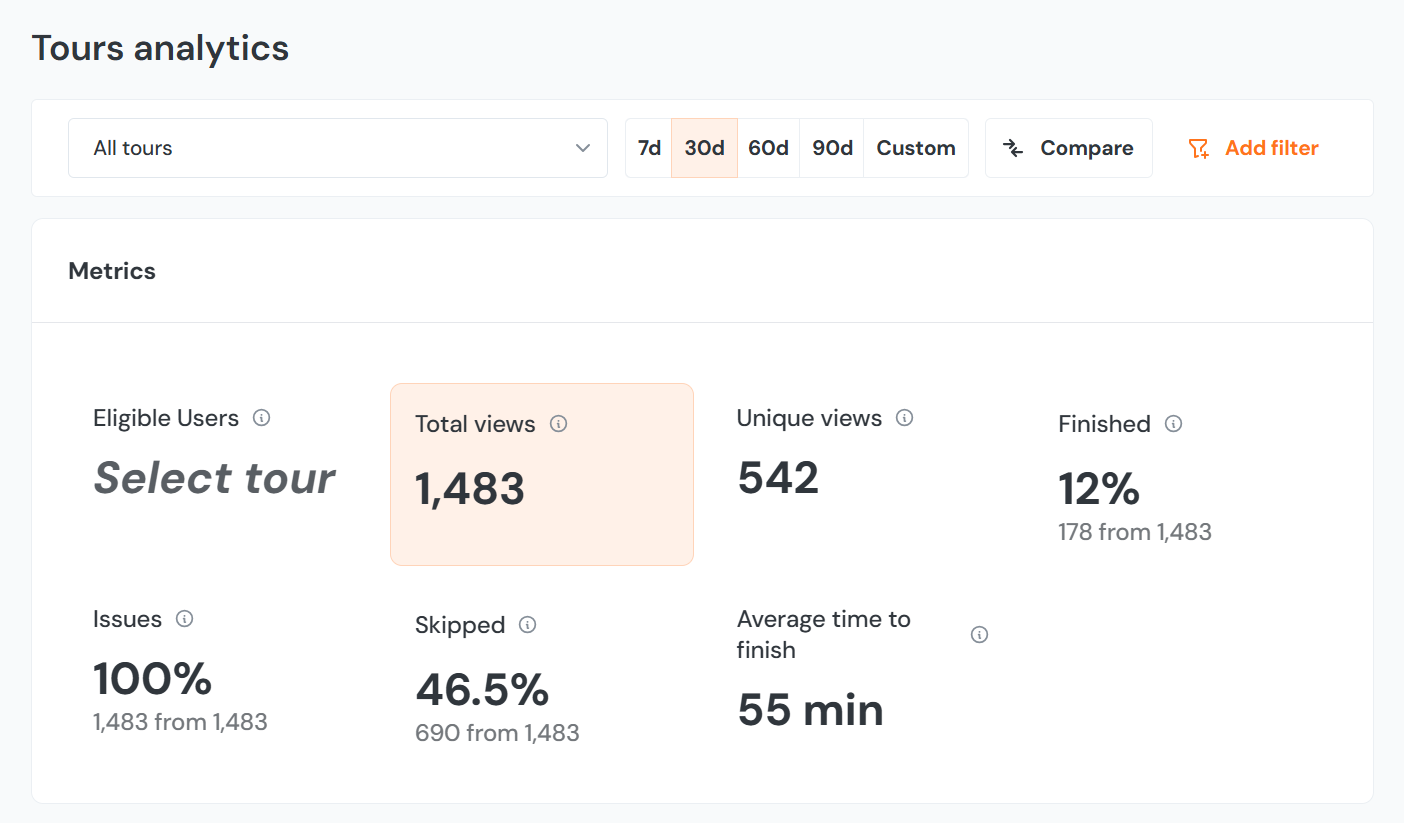
Task: Select the 7d time range
Action: [x=649, y=148]
